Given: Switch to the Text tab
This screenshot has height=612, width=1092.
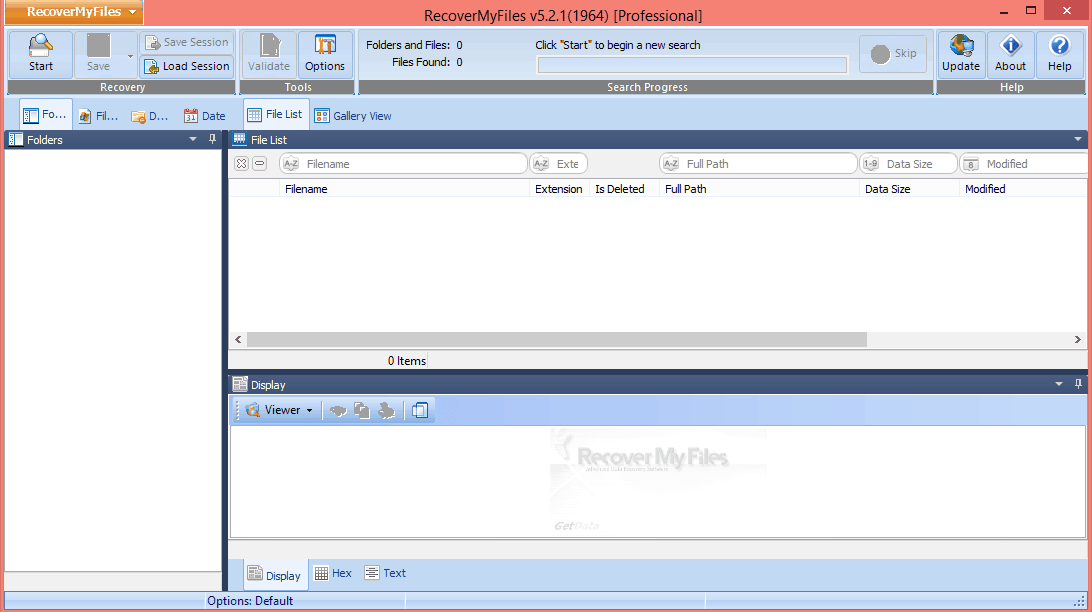Looking at the screenshot, I should pos(385,574).
